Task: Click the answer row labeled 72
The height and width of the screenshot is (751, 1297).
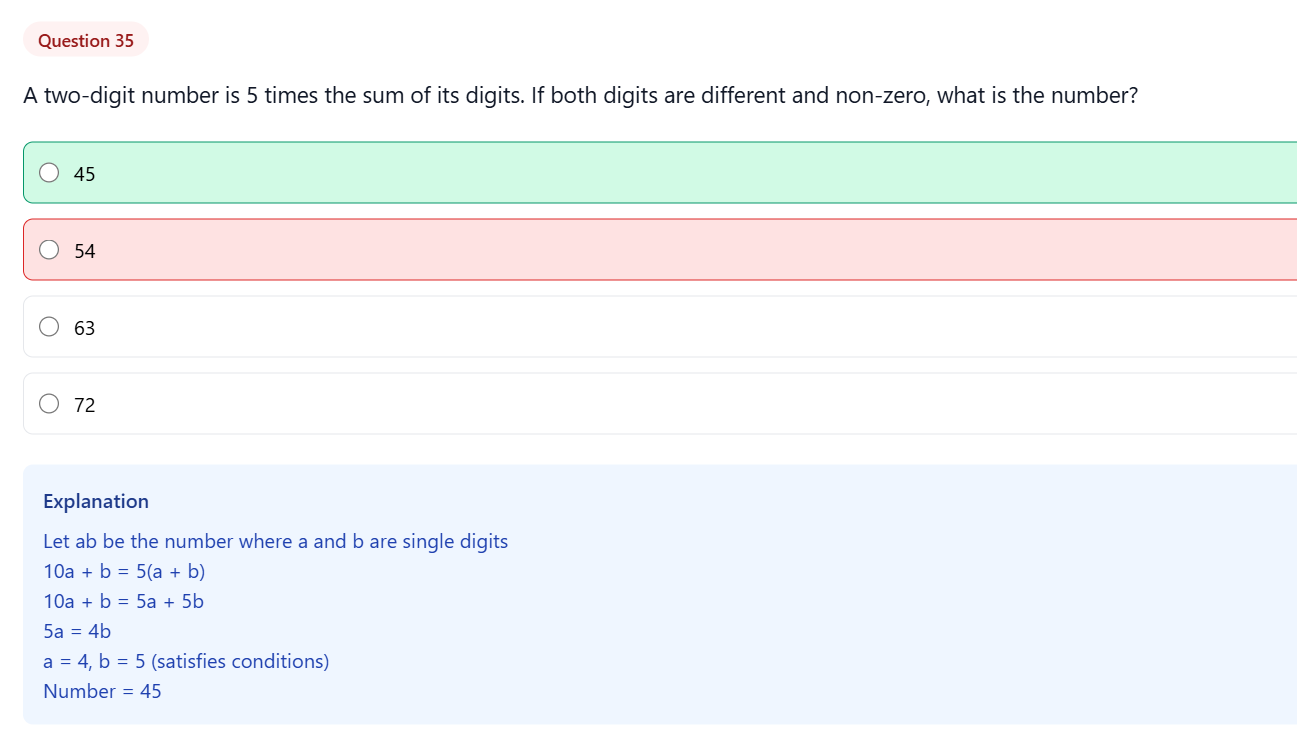Action: point(400,403)
